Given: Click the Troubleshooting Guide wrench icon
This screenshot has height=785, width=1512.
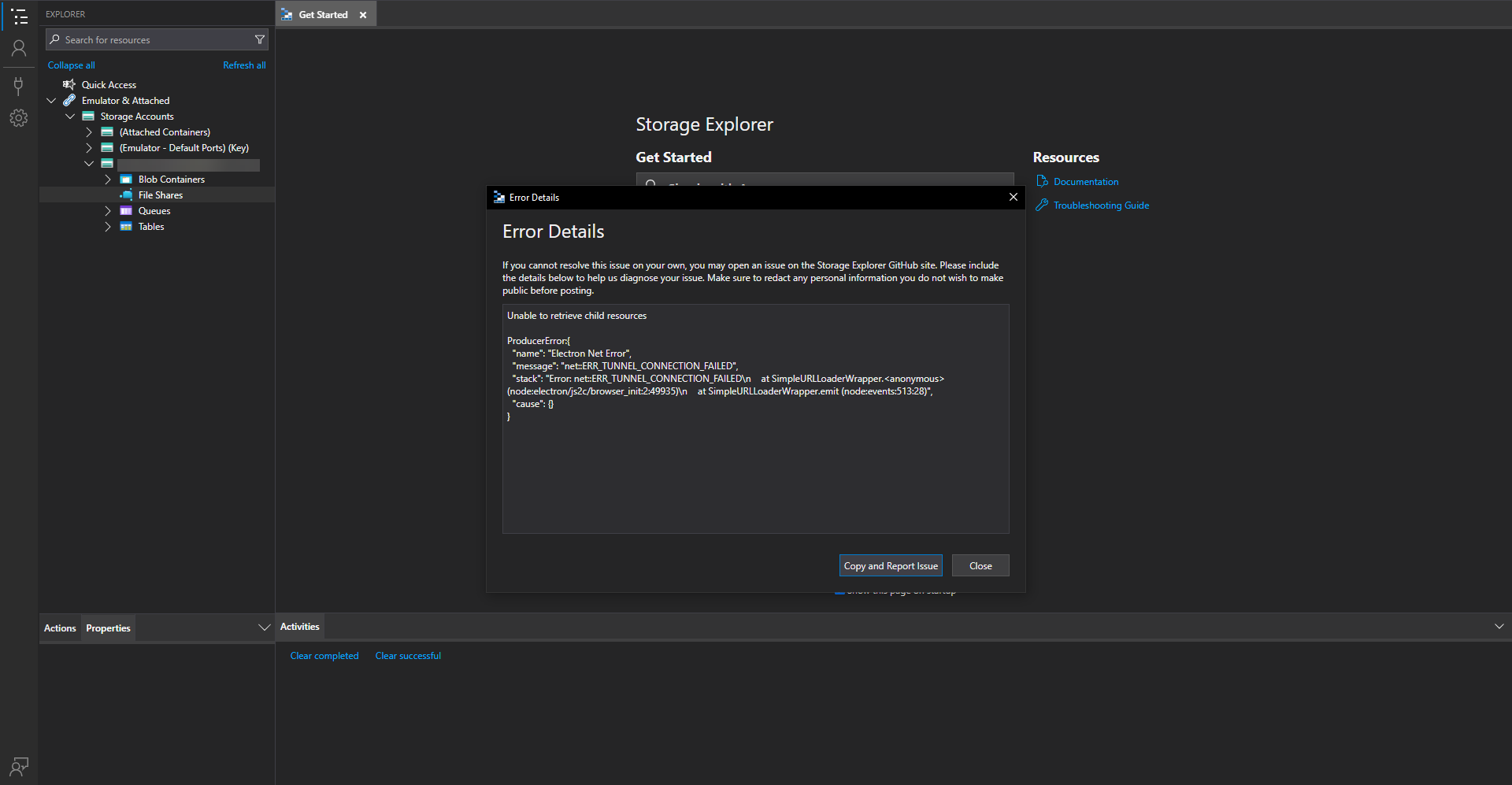Looking at the screenshot, I should (x=1041, y=205).
